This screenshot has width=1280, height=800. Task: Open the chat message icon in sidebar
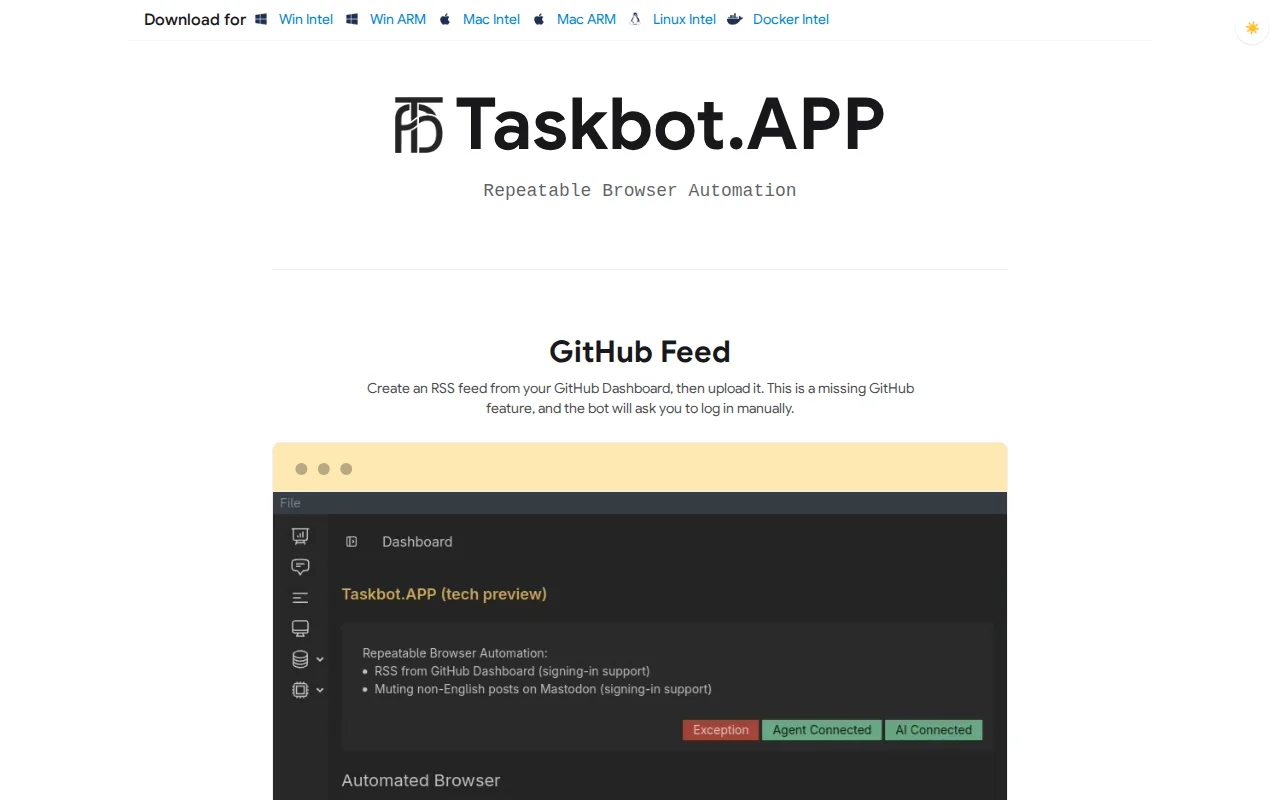300,567
